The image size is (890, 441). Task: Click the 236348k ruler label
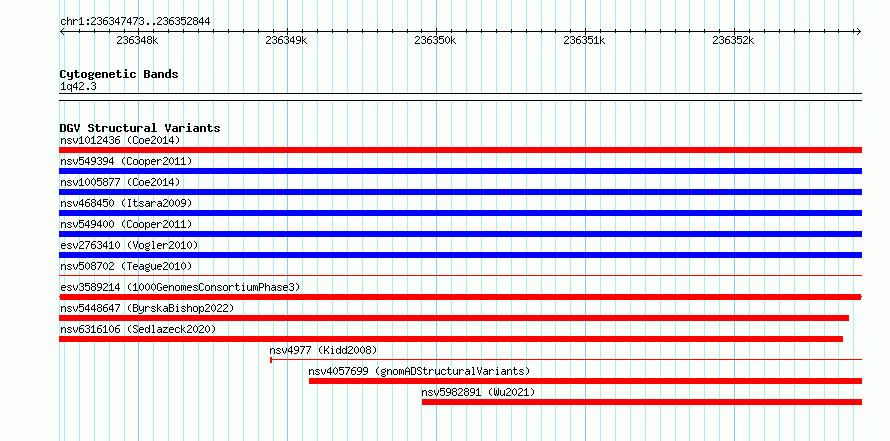coord(137,40)
